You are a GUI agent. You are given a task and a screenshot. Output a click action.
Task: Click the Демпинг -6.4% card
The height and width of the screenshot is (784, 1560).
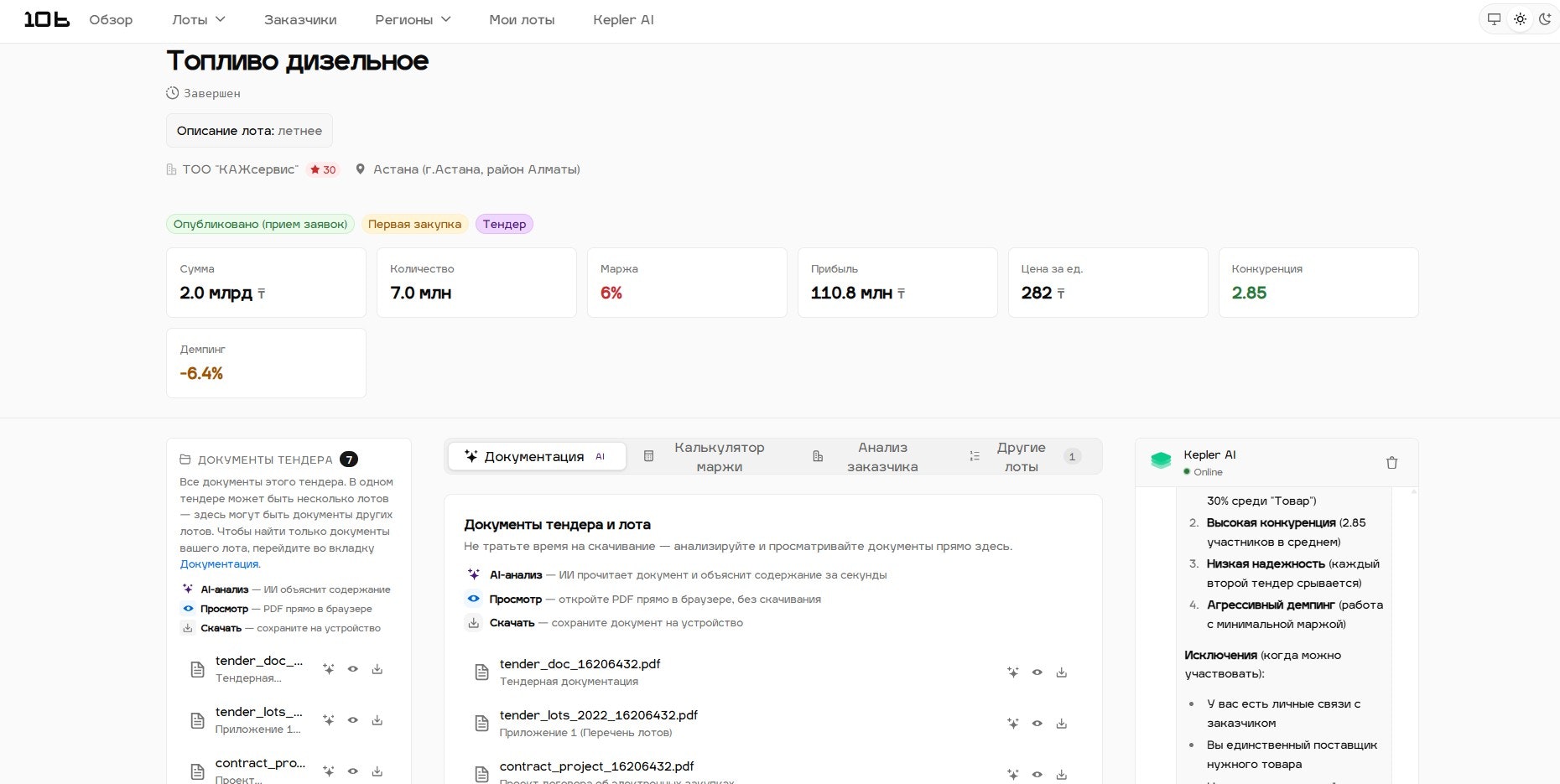click(266, 363)
